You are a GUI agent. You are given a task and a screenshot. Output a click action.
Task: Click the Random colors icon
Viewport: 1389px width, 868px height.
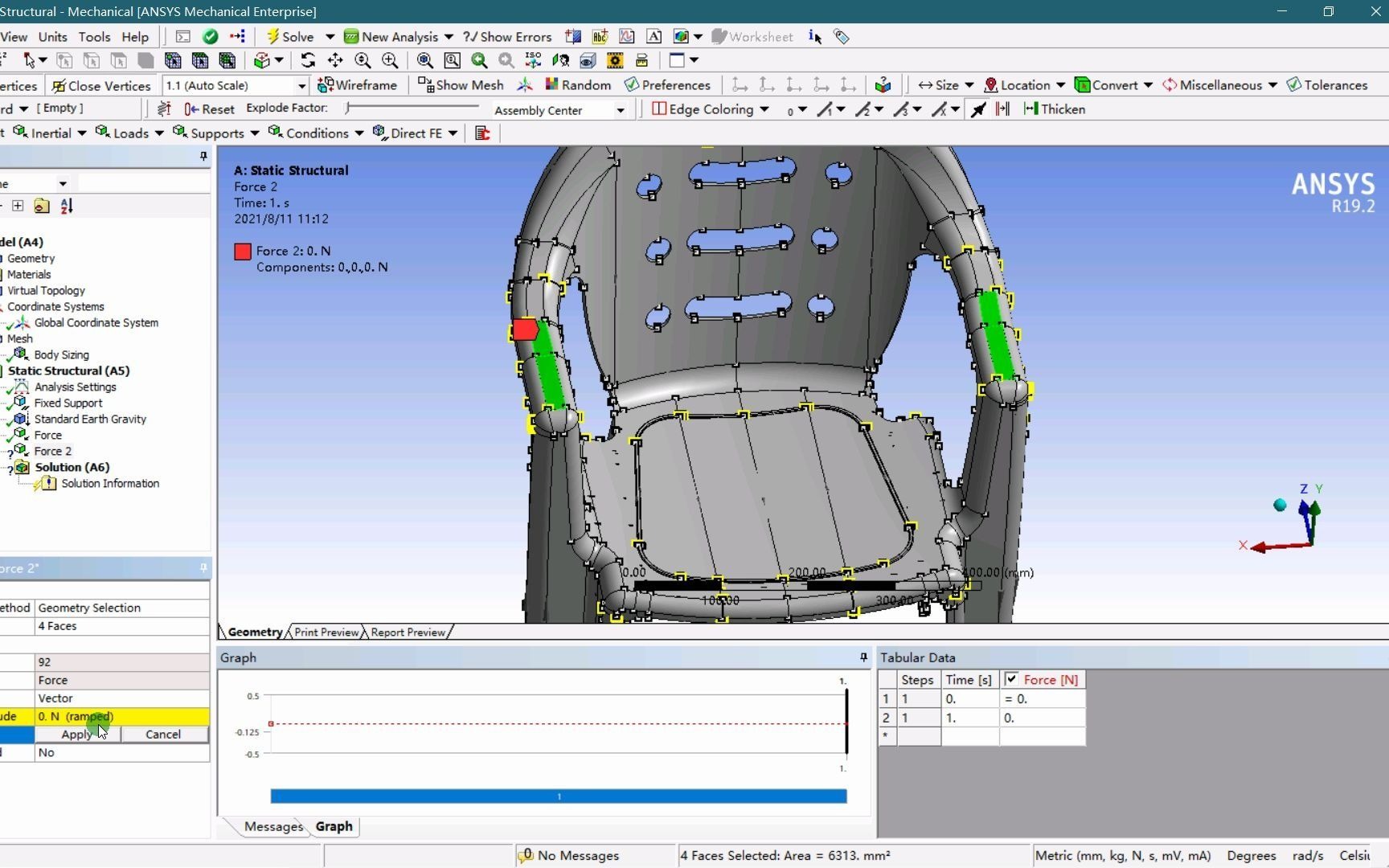click(x=552, y=84)
